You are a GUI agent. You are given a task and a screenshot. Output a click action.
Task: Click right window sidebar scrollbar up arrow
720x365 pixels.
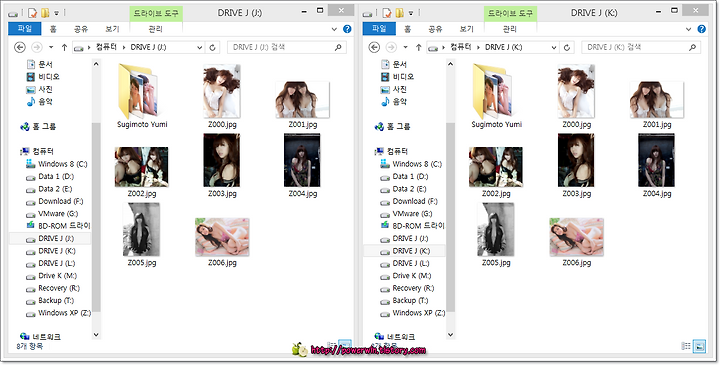(x=450, y=64)
